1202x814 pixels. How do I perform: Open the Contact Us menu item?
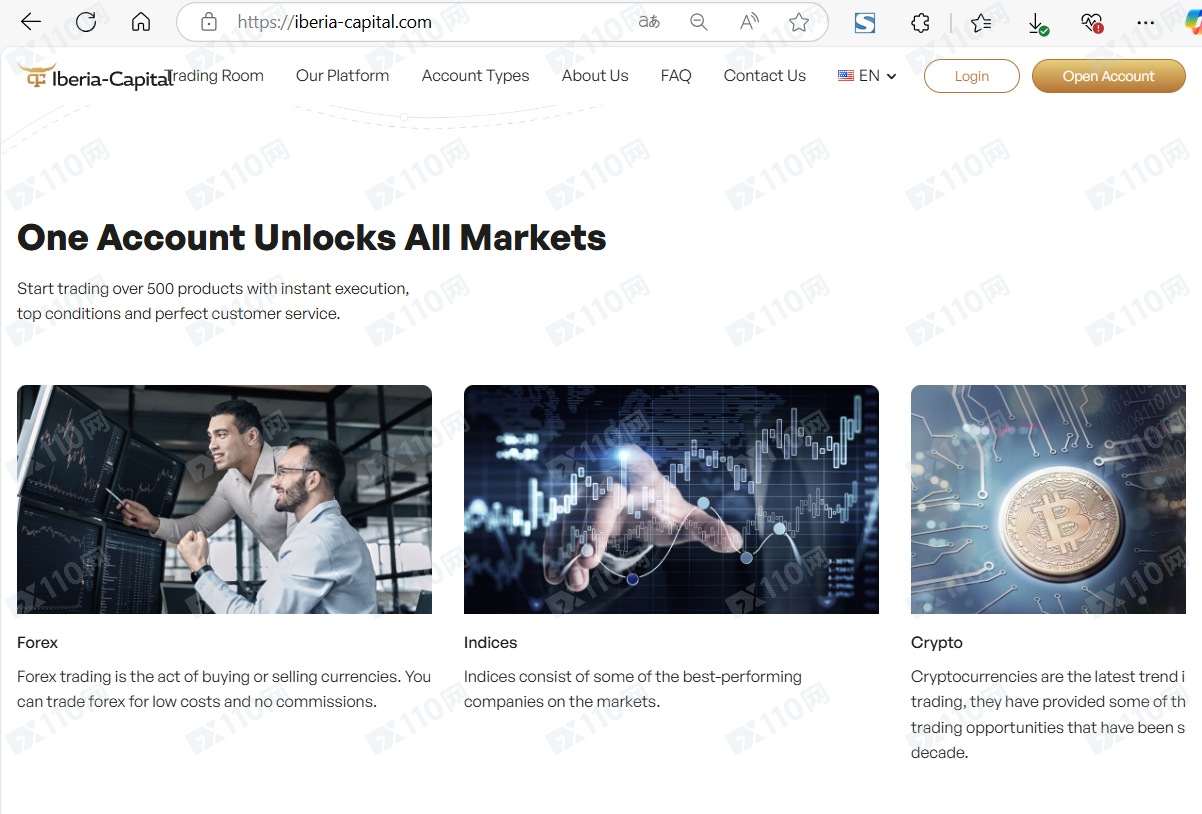pos(765,75)
